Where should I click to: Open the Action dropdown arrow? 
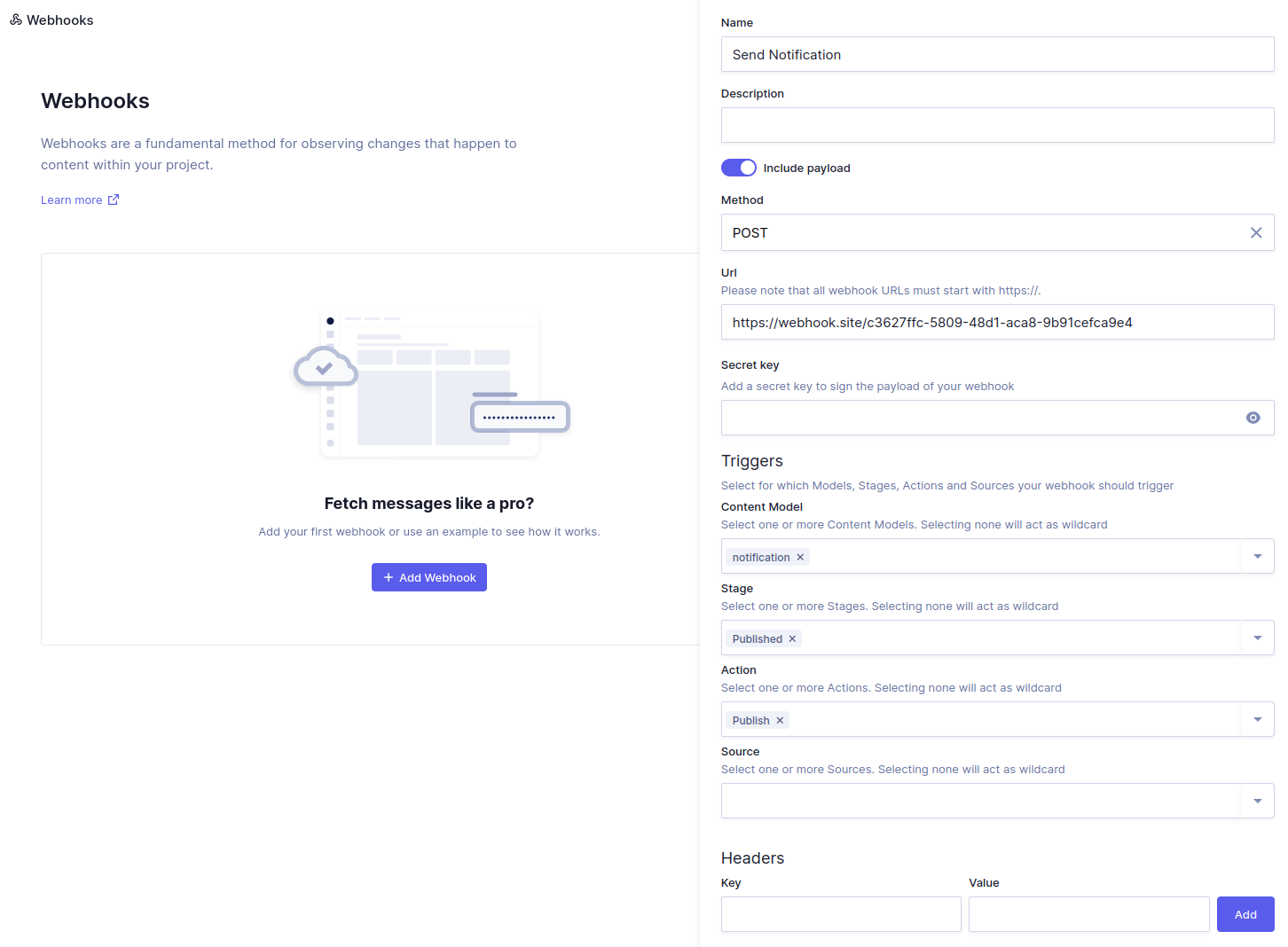click(x=1257, y=719)
